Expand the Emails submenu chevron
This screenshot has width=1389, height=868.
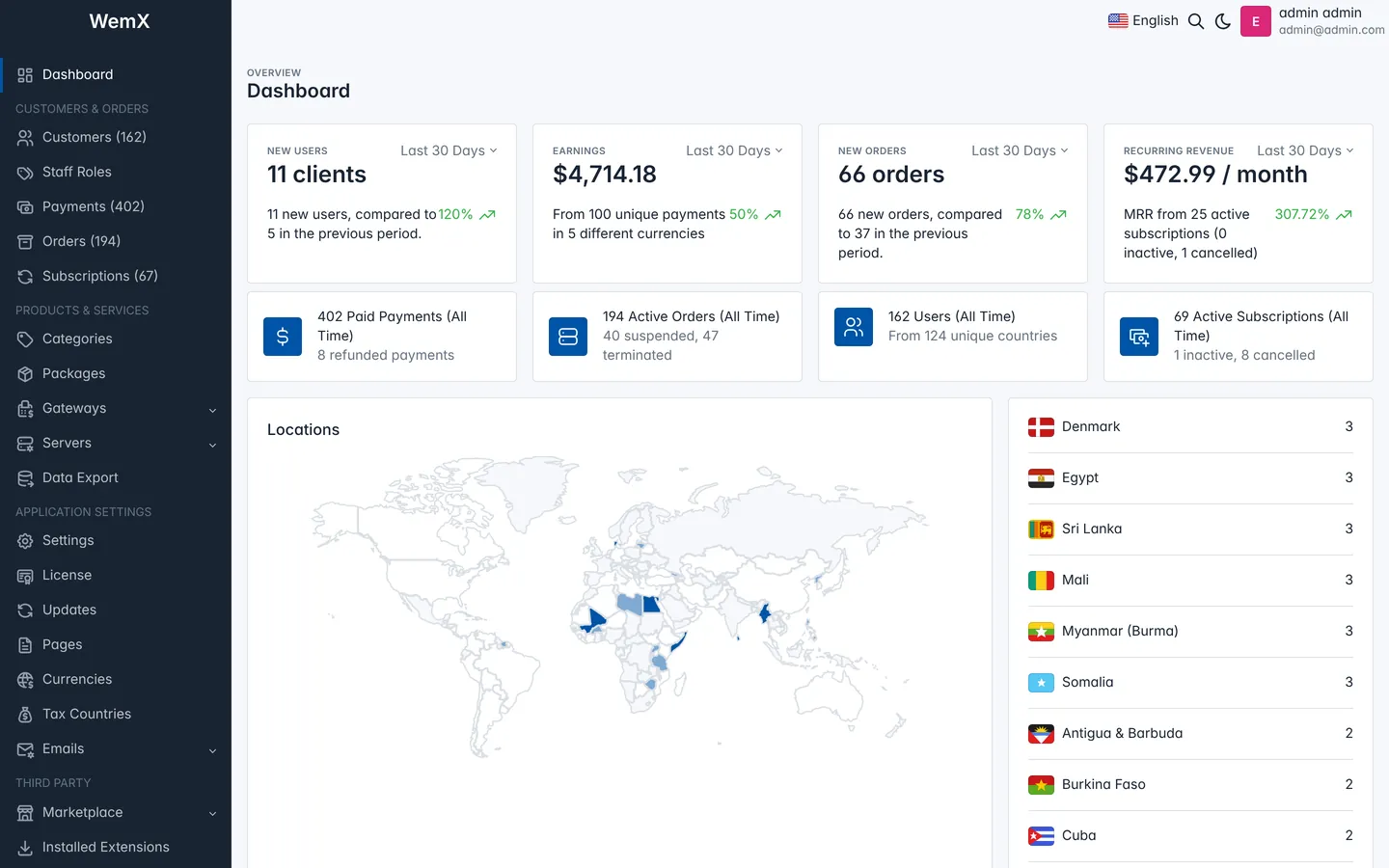click(x=212, y=750)
